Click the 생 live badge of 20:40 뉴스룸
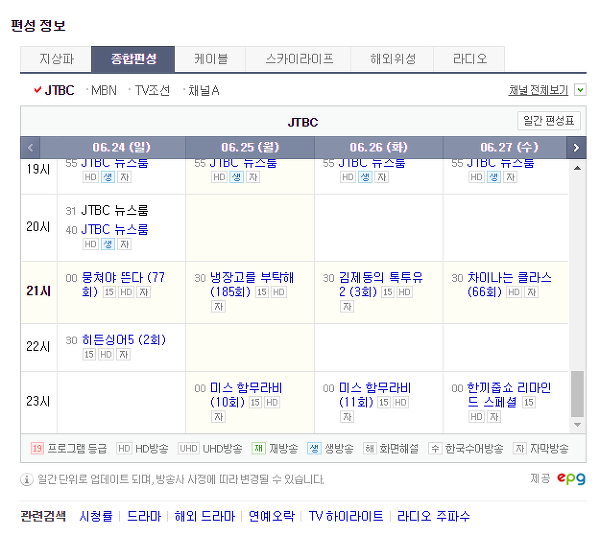 (108, 244)
